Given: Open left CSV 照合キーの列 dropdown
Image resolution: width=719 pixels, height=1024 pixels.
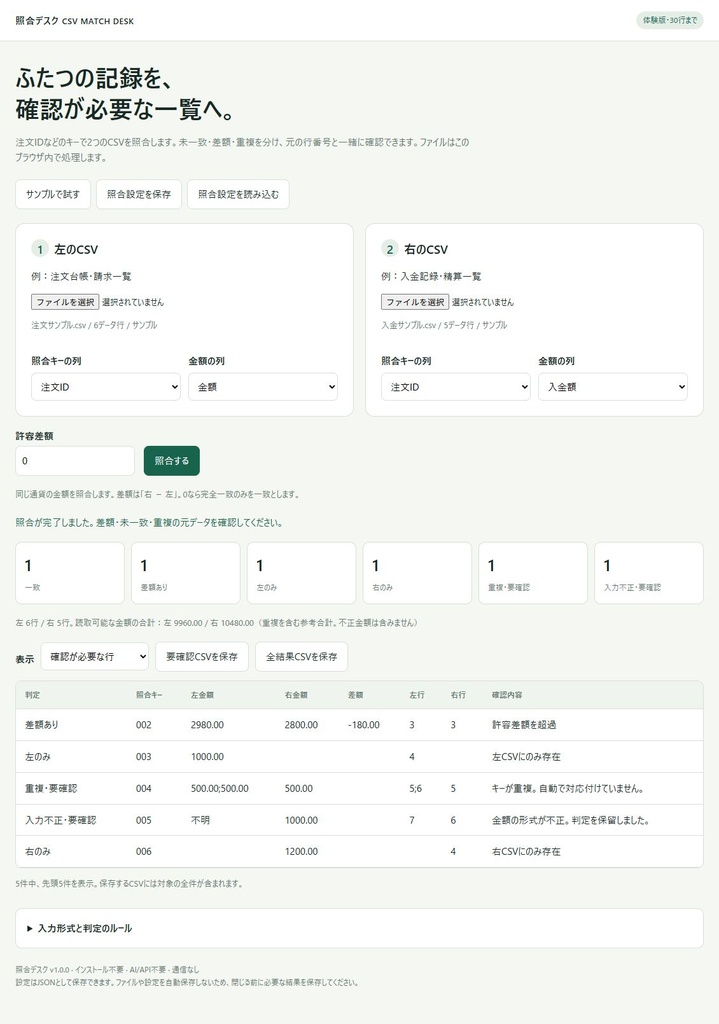Looking at the screenshot, I should point(106,387).
